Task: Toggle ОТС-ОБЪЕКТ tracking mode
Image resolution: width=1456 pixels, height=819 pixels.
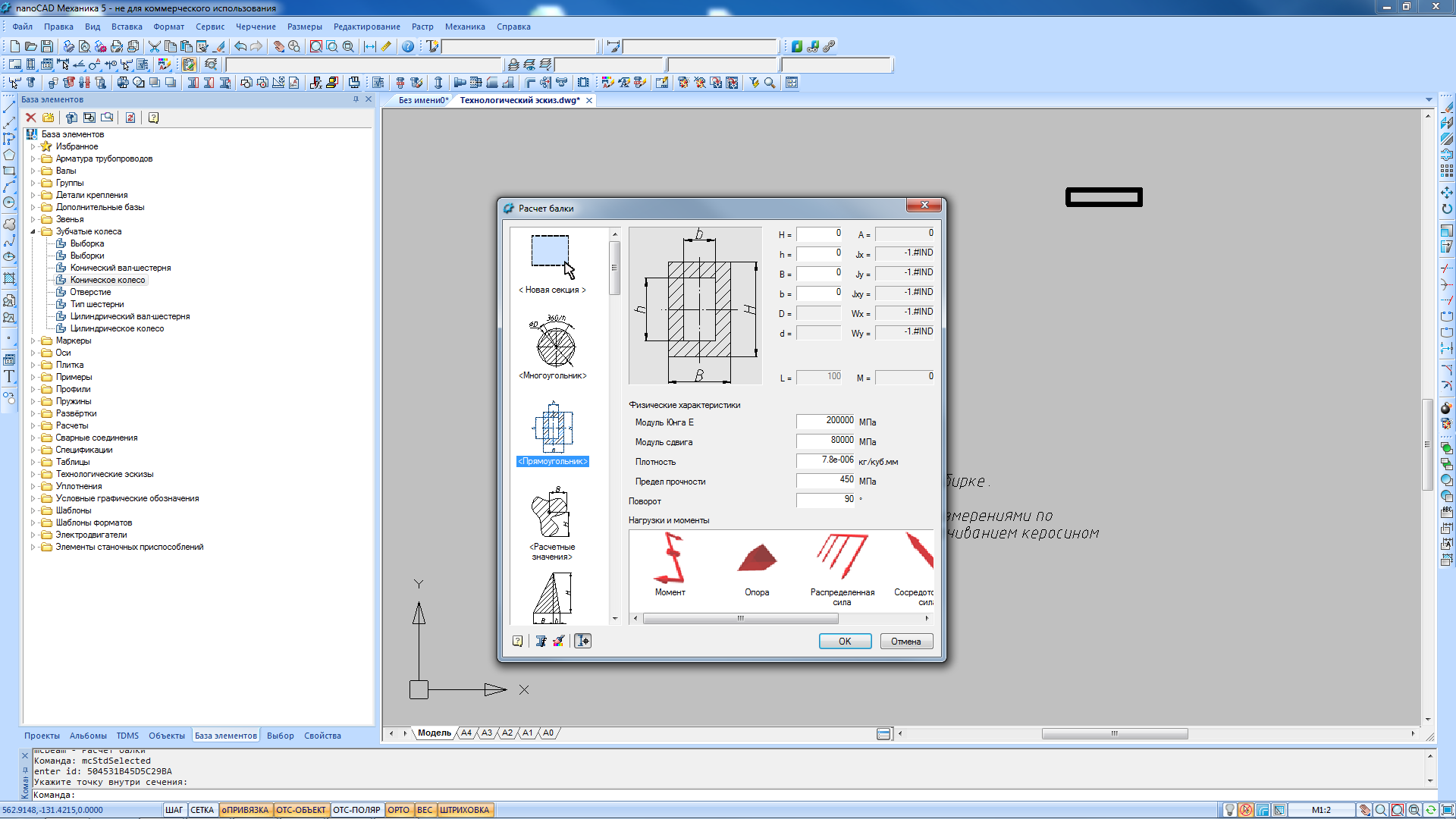Action: coord(301,810)
